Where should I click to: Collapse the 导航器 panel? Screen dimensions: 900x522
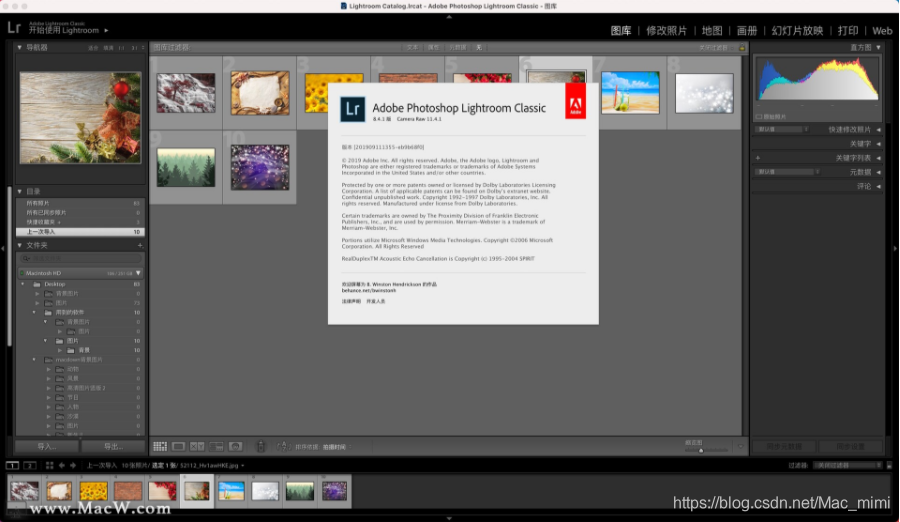click(x=20, y=48)
